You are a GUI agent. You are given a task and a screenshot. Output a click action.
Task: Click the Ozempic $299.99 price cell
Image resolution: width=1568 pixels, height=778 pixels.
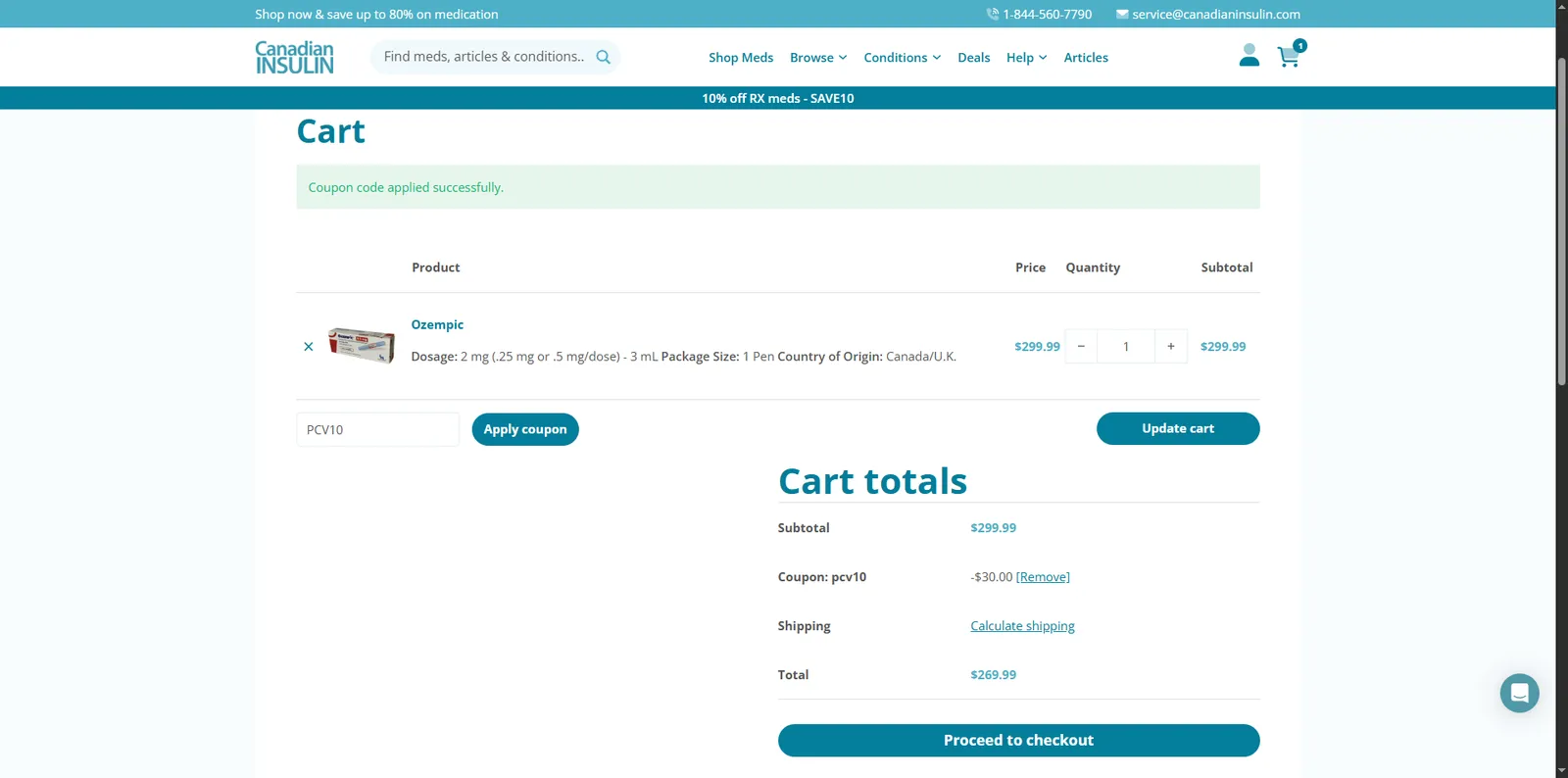[x=1037, y=346]
